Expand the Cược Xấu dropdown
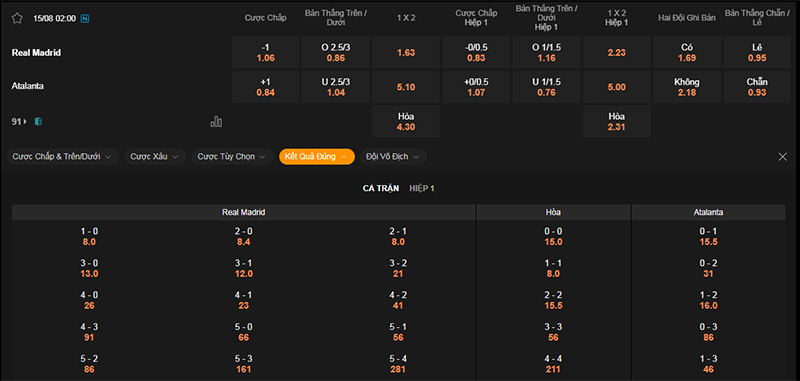Screen dimensions: 800x381 coord(155,157)
